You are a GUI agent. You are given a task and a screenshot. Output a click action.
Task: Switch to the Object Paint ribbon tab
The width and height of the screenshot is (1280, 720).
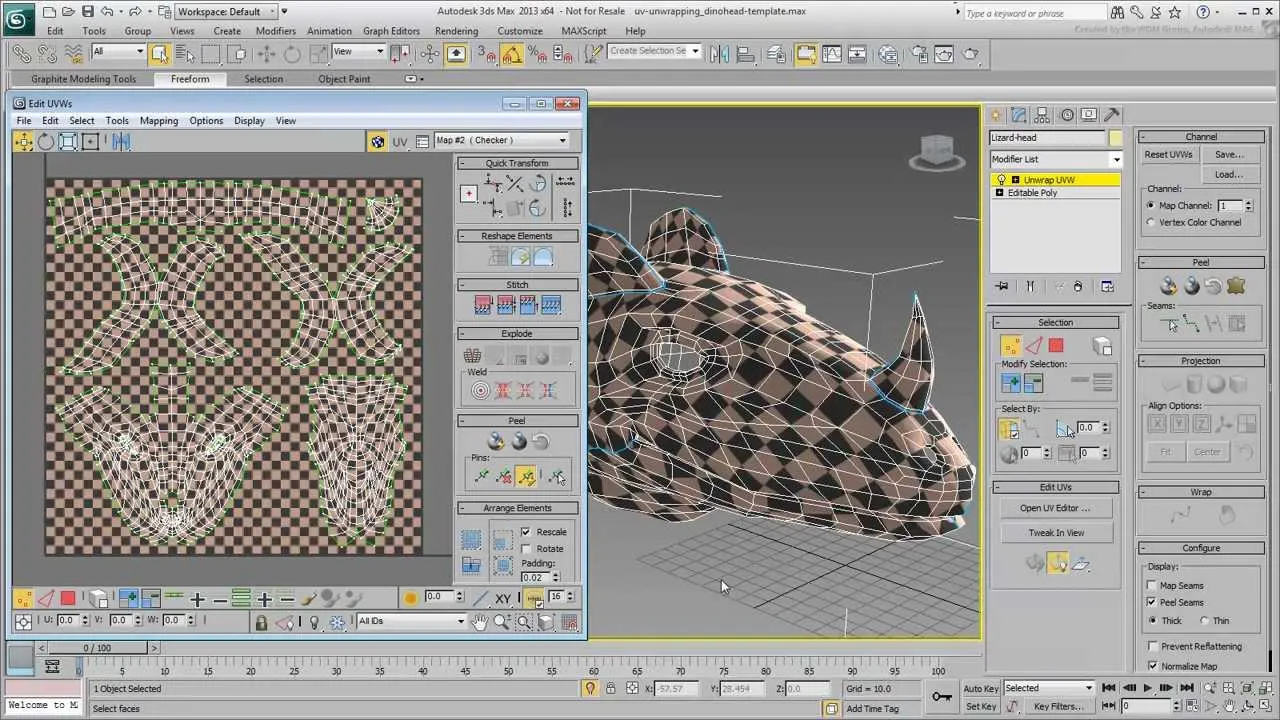coord(344,79)
